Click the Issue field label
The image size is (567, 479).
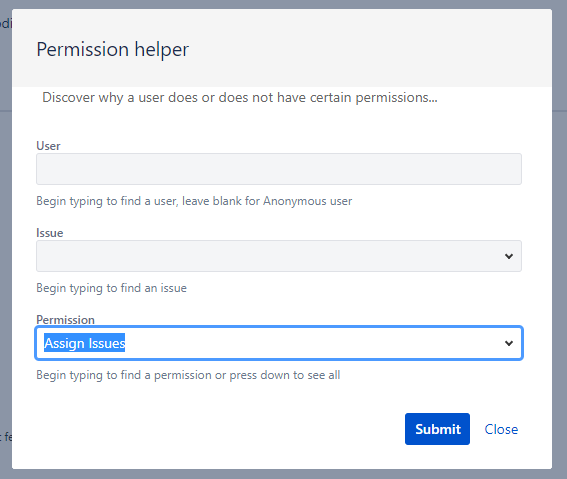click(x=50, y=233)
